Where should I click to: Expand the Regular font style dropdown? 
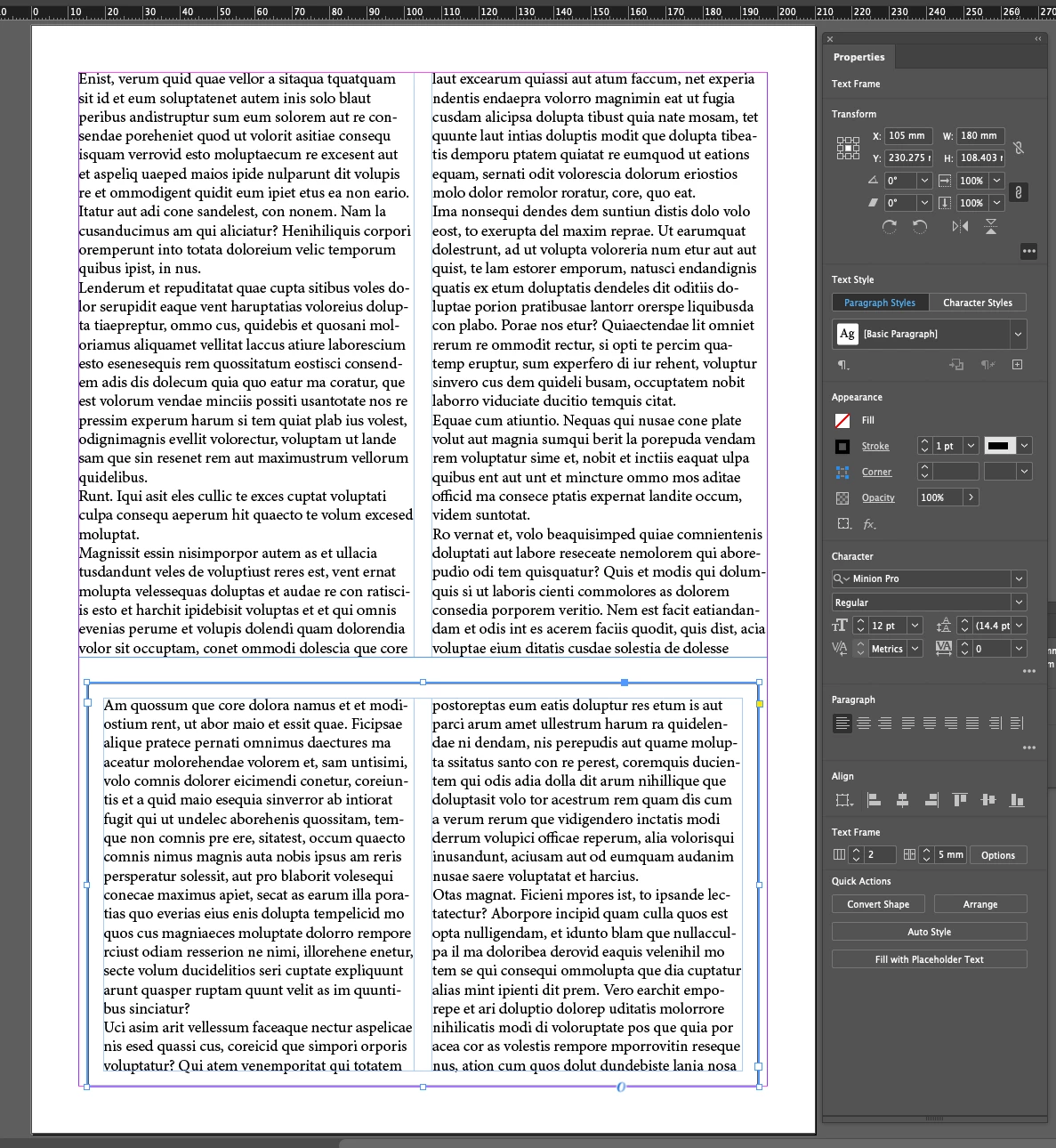pyautogui.click(x=1019, y=602)
